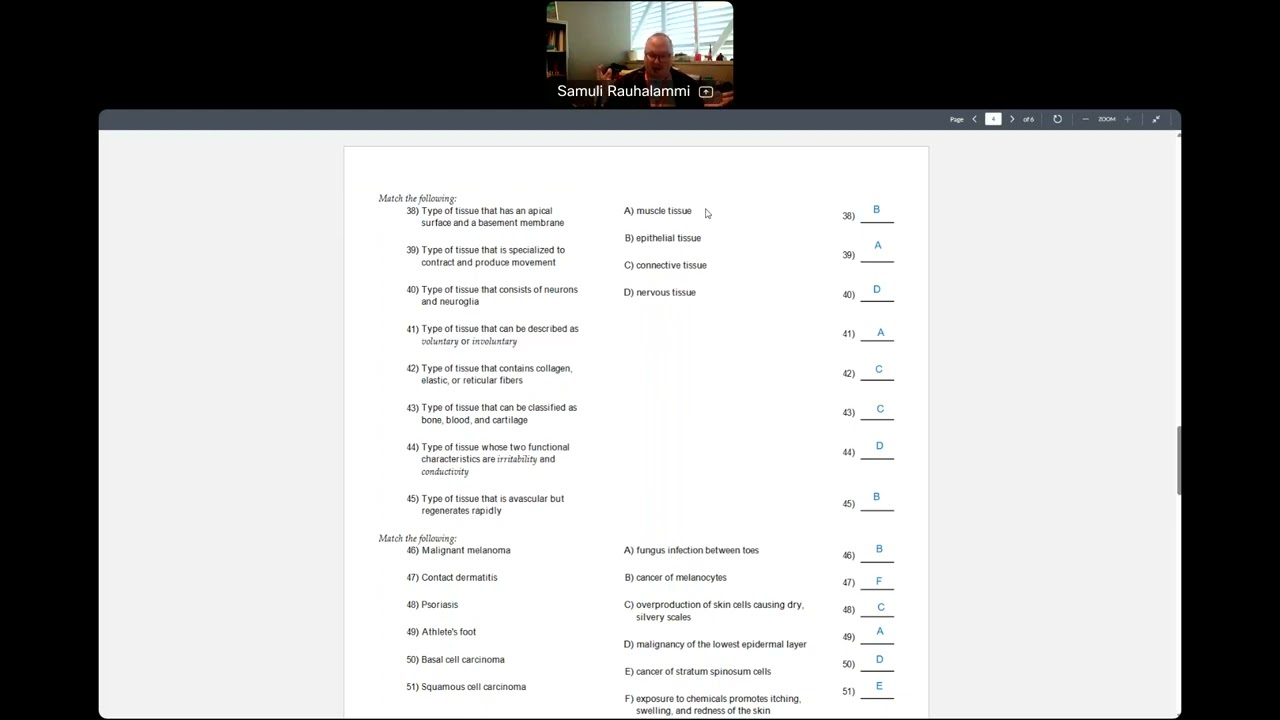Screen dimensions: 1280x720
Task: Click 'D) malignancy of the lowest epidermal layer'
Action: [x=715, y=644]
